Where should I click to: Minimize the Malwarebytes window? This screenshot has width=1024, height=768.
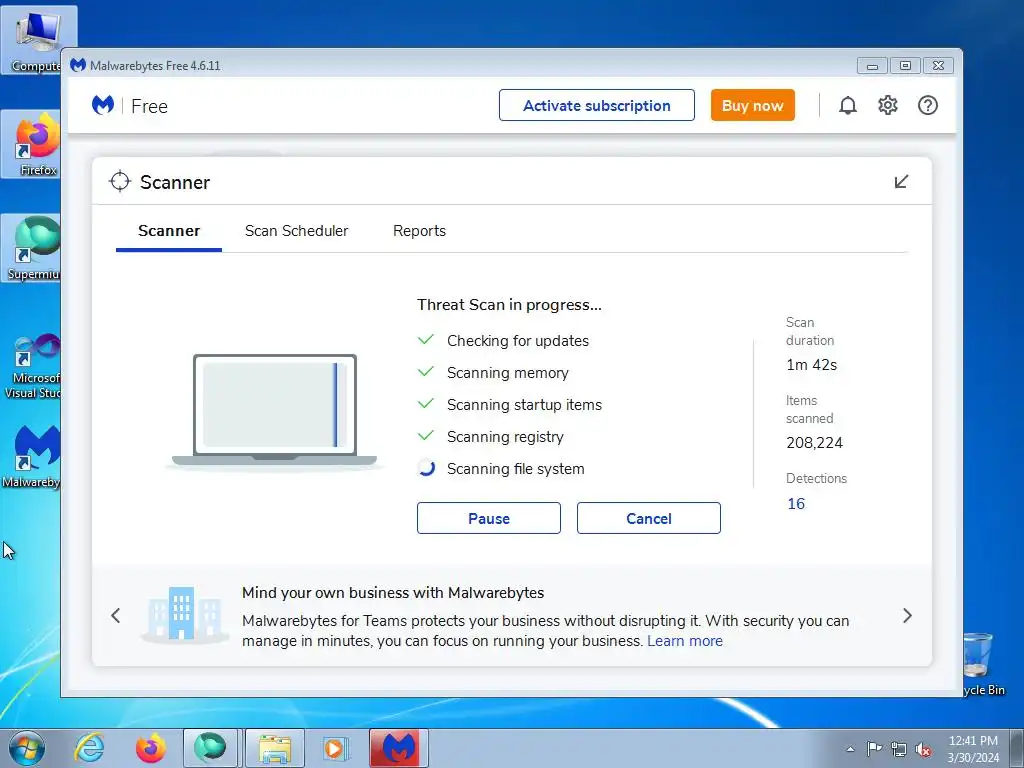[x=872, y=65]
